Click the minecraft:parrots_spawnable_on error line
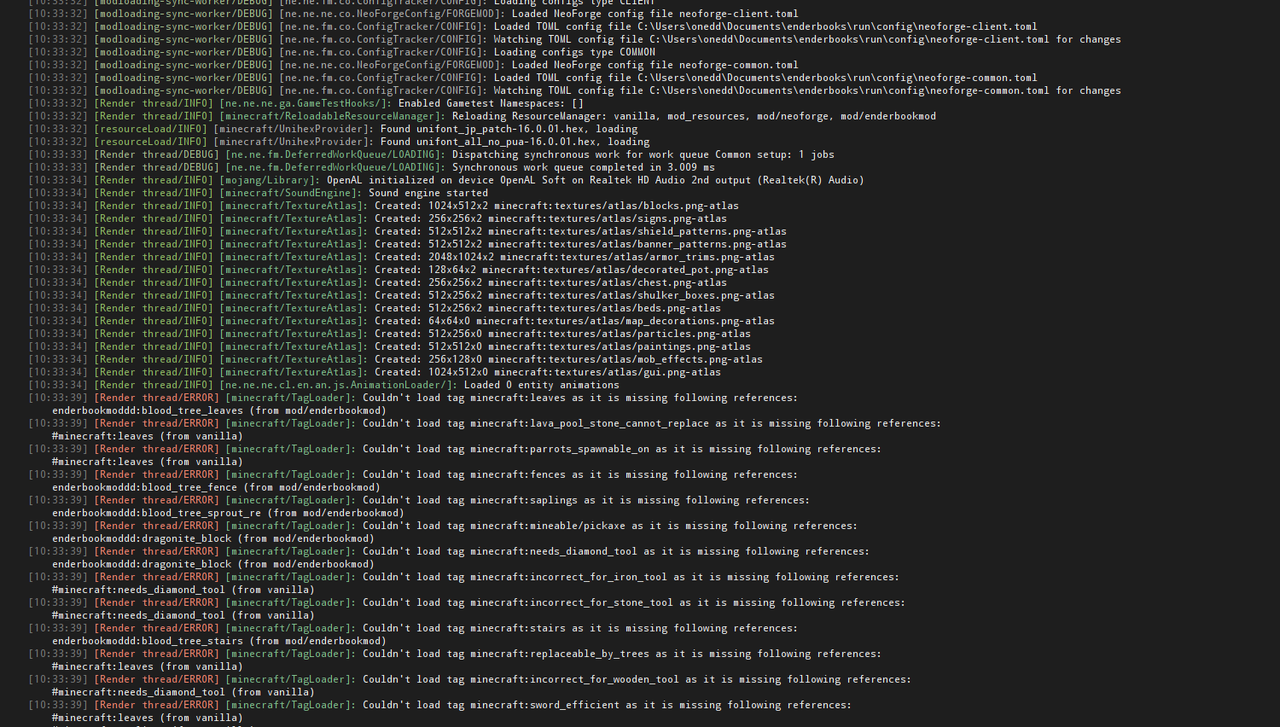This screenshot has height=727, width=1280. (455, 449)
